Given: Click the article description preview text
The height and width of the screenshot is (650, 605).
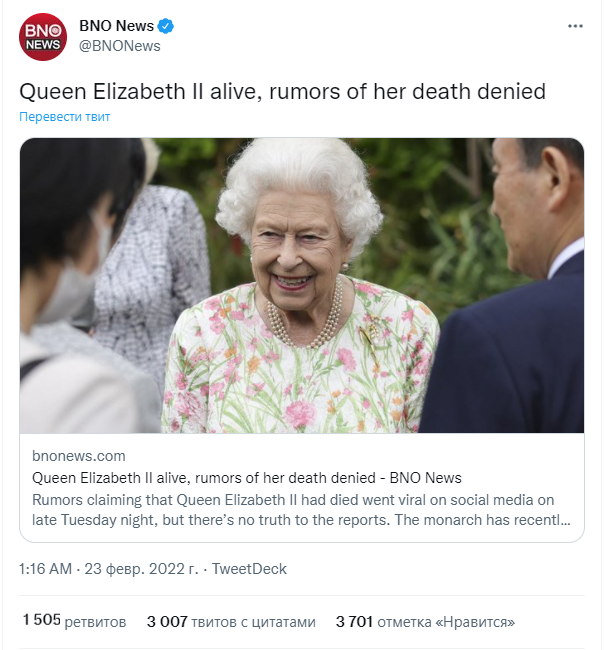Looking at the screenshot, I should [x=301, y=510].
